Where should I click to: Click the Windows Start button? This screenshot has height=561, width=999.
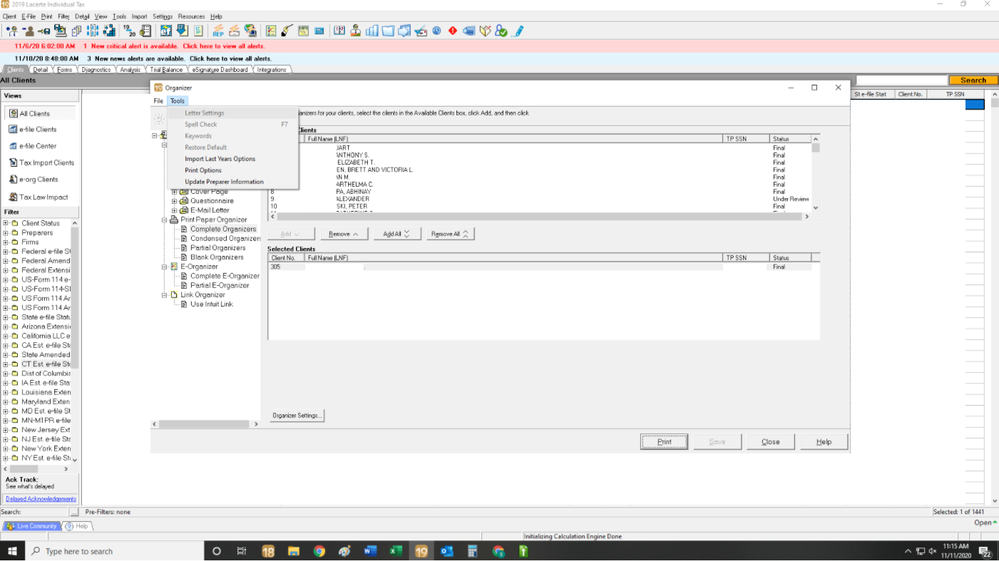12,551
